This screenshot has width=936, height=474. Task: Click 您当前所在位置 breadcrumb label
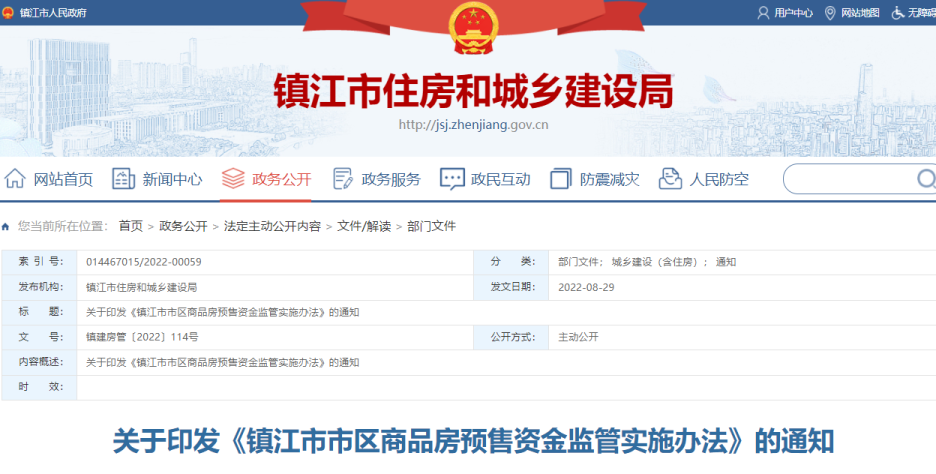(x=63, y=226)
